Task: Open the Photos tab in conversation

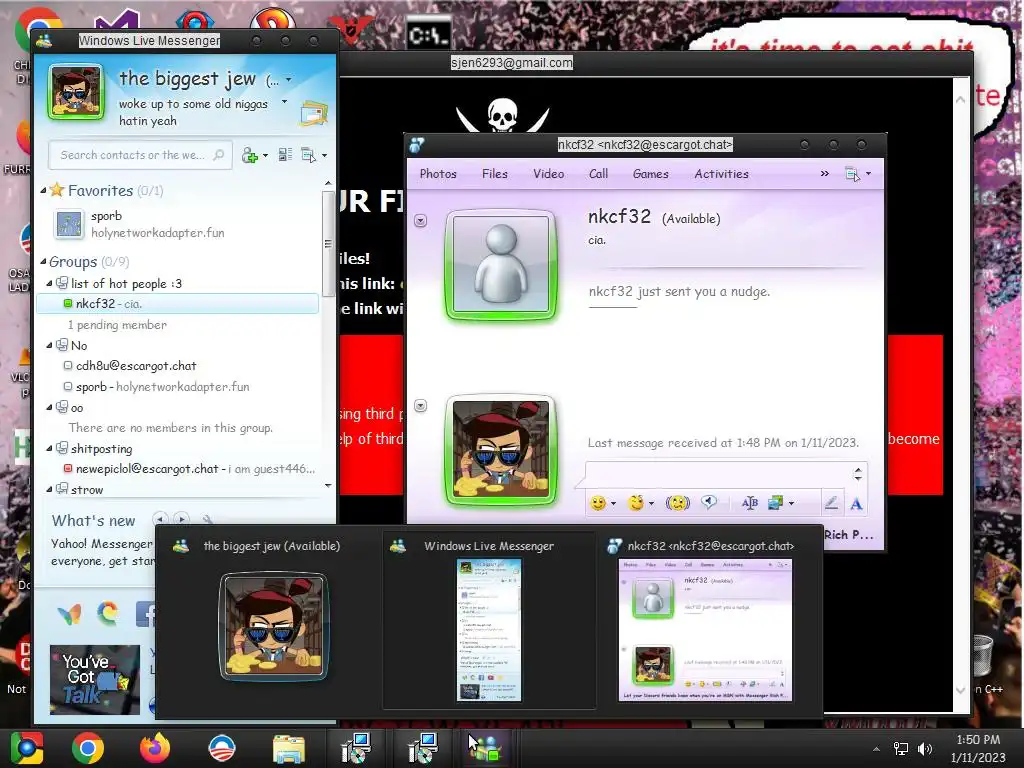Action: [x=438, y=174]
